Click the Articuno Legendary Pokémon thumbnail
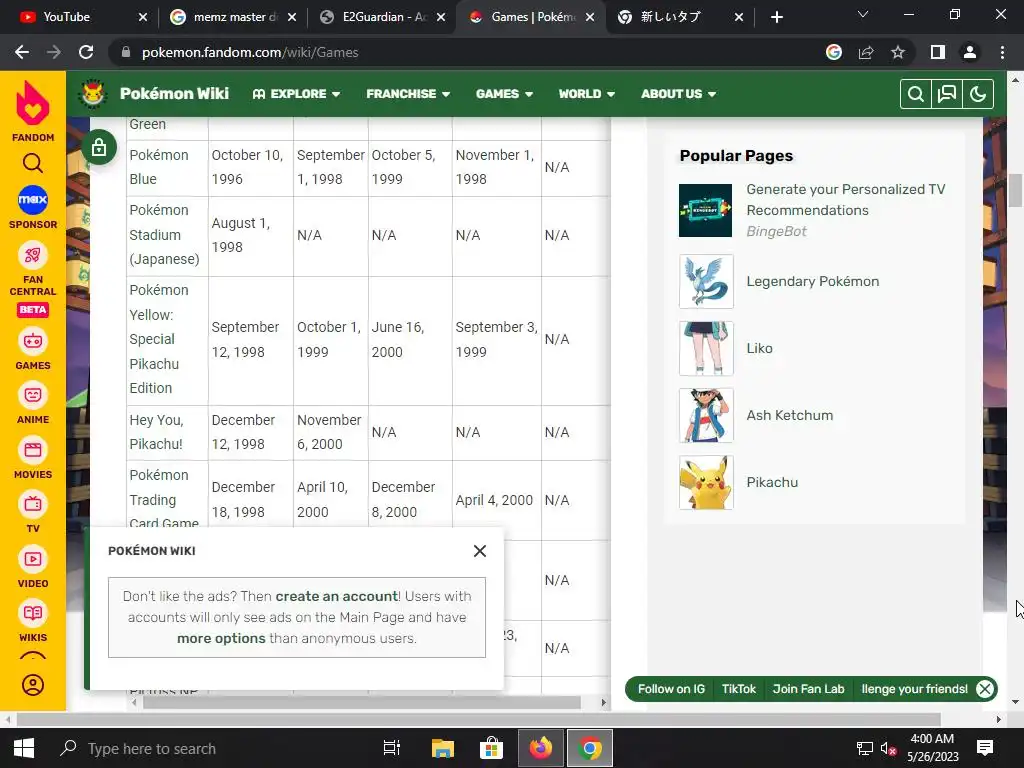This screenshot has height=768, width=1024. (706, 281)
